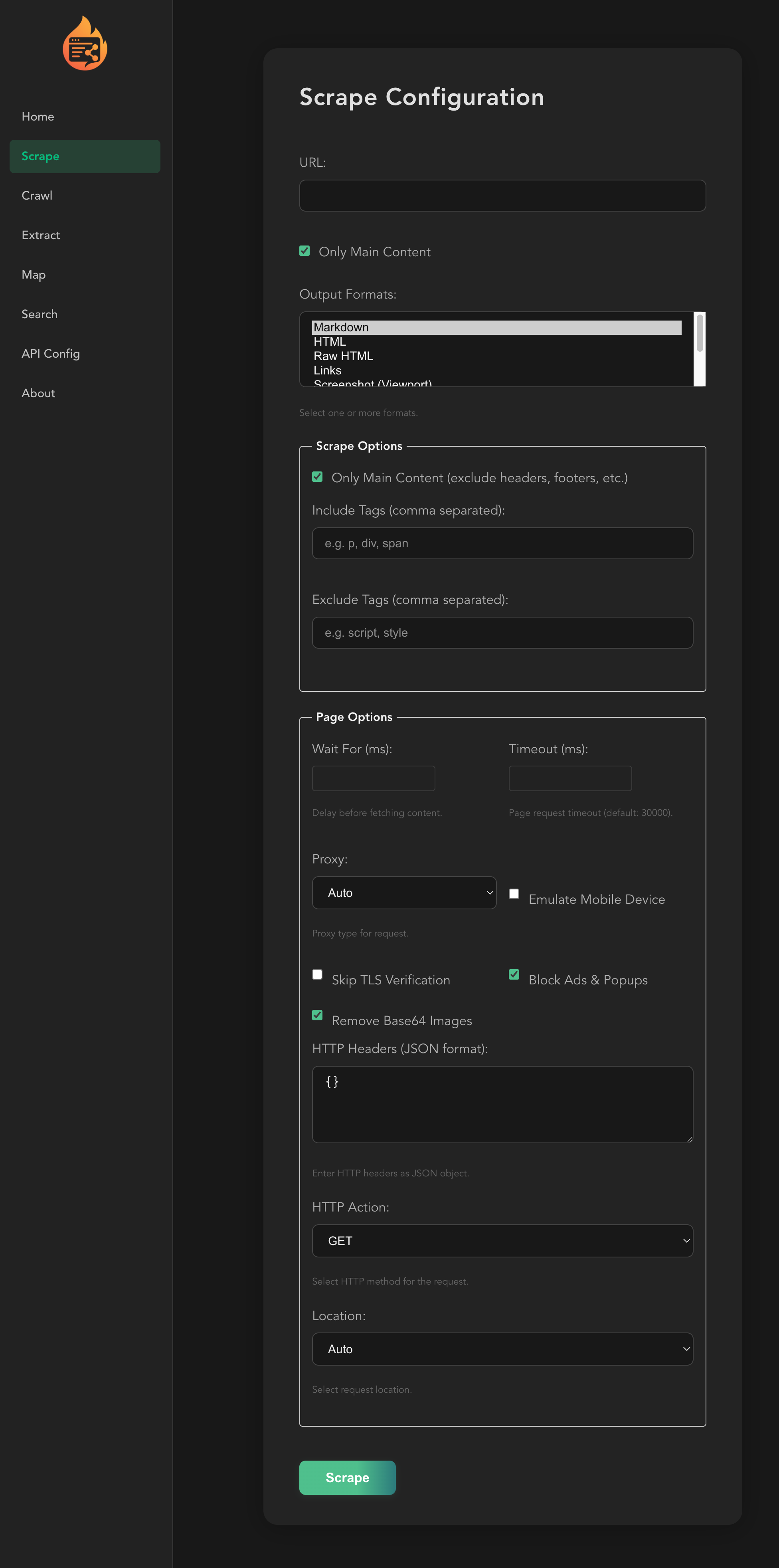The width and height of the screenshot is (779, 1568).
Task: Enable Emulate Mobile Device
Action: click(x=514, y=893)
